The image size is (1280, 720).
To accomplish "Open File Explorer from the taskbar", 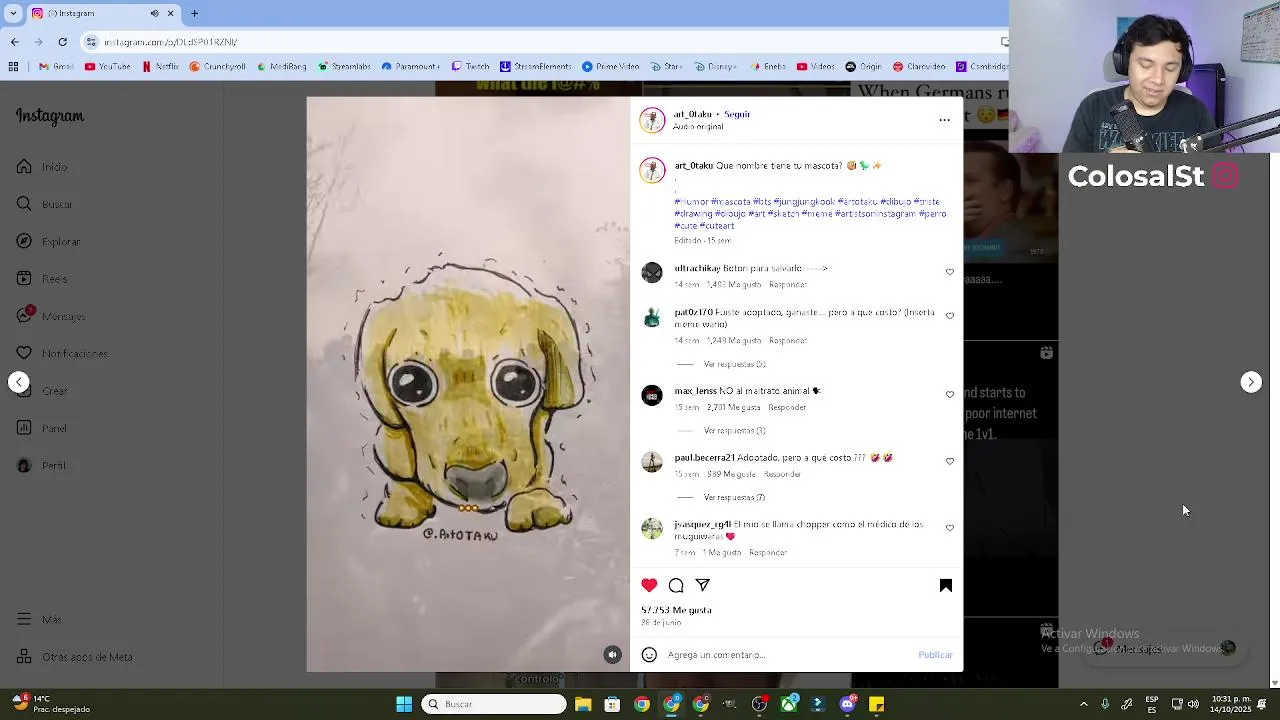I will (583, 705).
